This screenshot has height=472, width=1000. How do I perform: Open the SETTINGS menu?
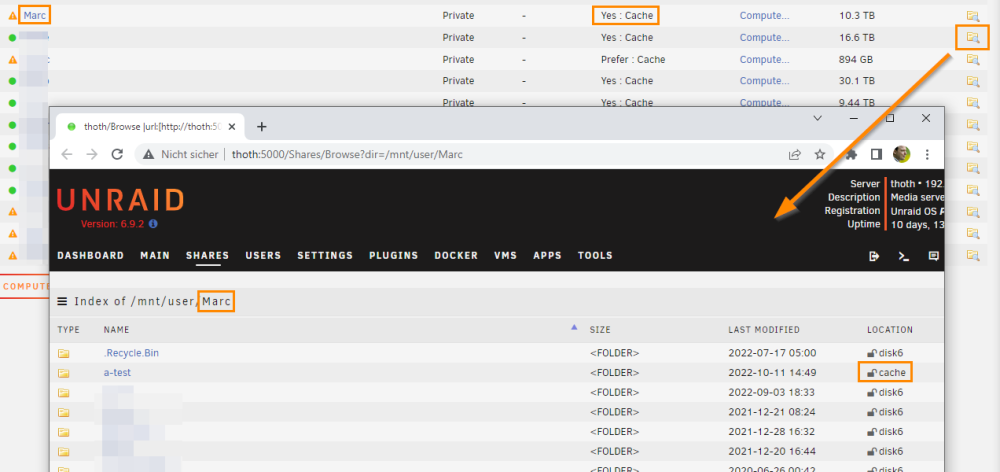tap(325, 255)
